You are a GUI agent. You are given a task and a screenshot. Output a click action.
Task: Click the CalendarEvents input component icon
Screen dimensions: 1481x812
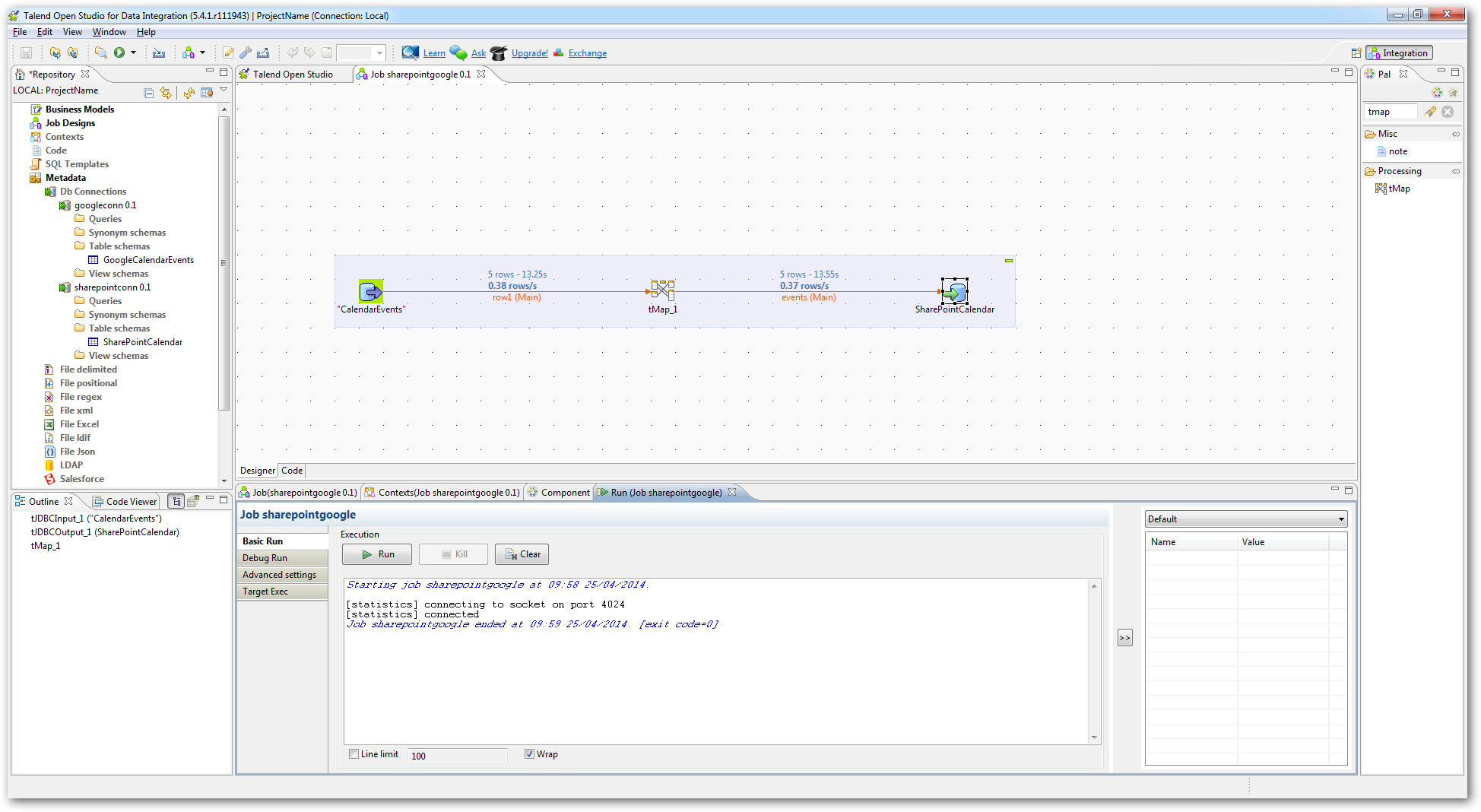coord(371,291)
